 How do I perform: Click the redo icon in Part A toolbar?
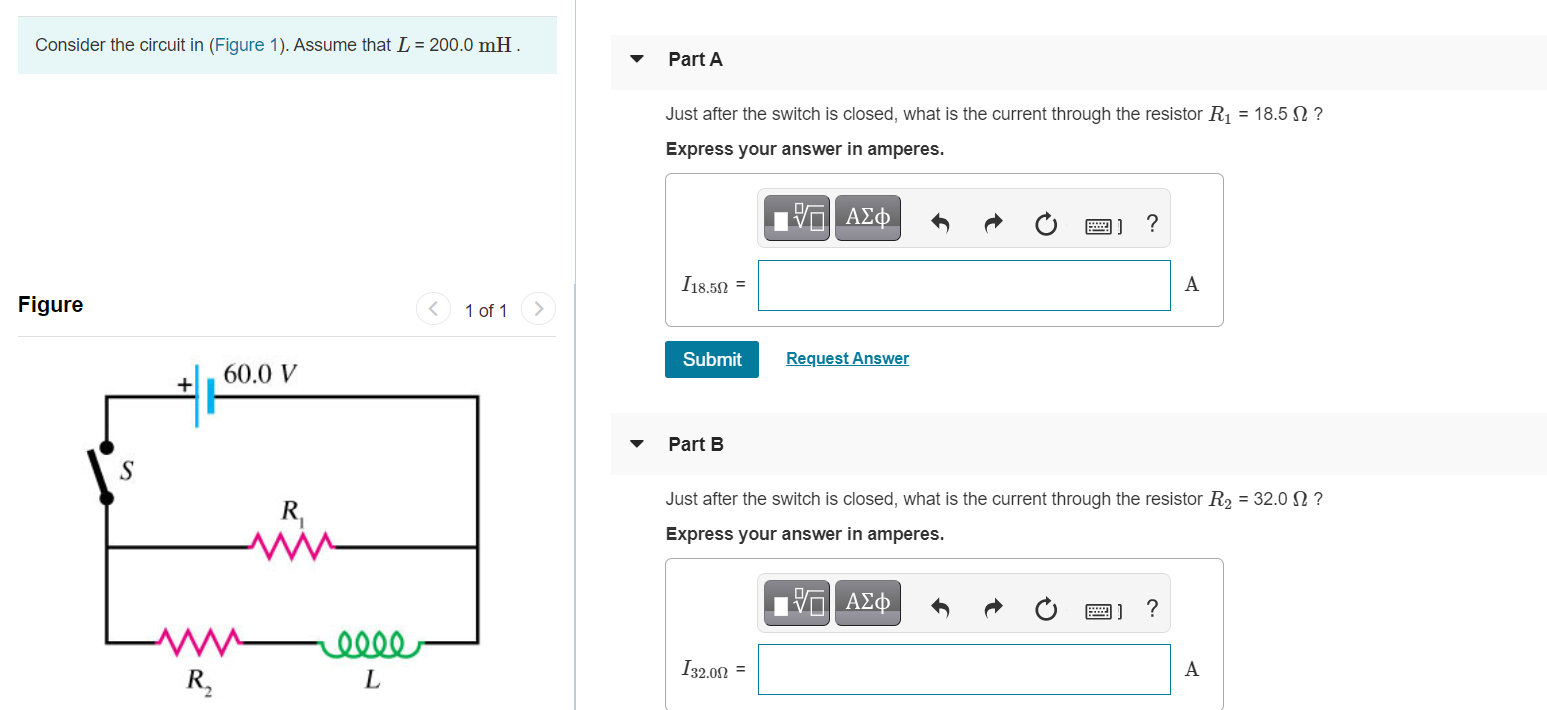pos(992,223)
